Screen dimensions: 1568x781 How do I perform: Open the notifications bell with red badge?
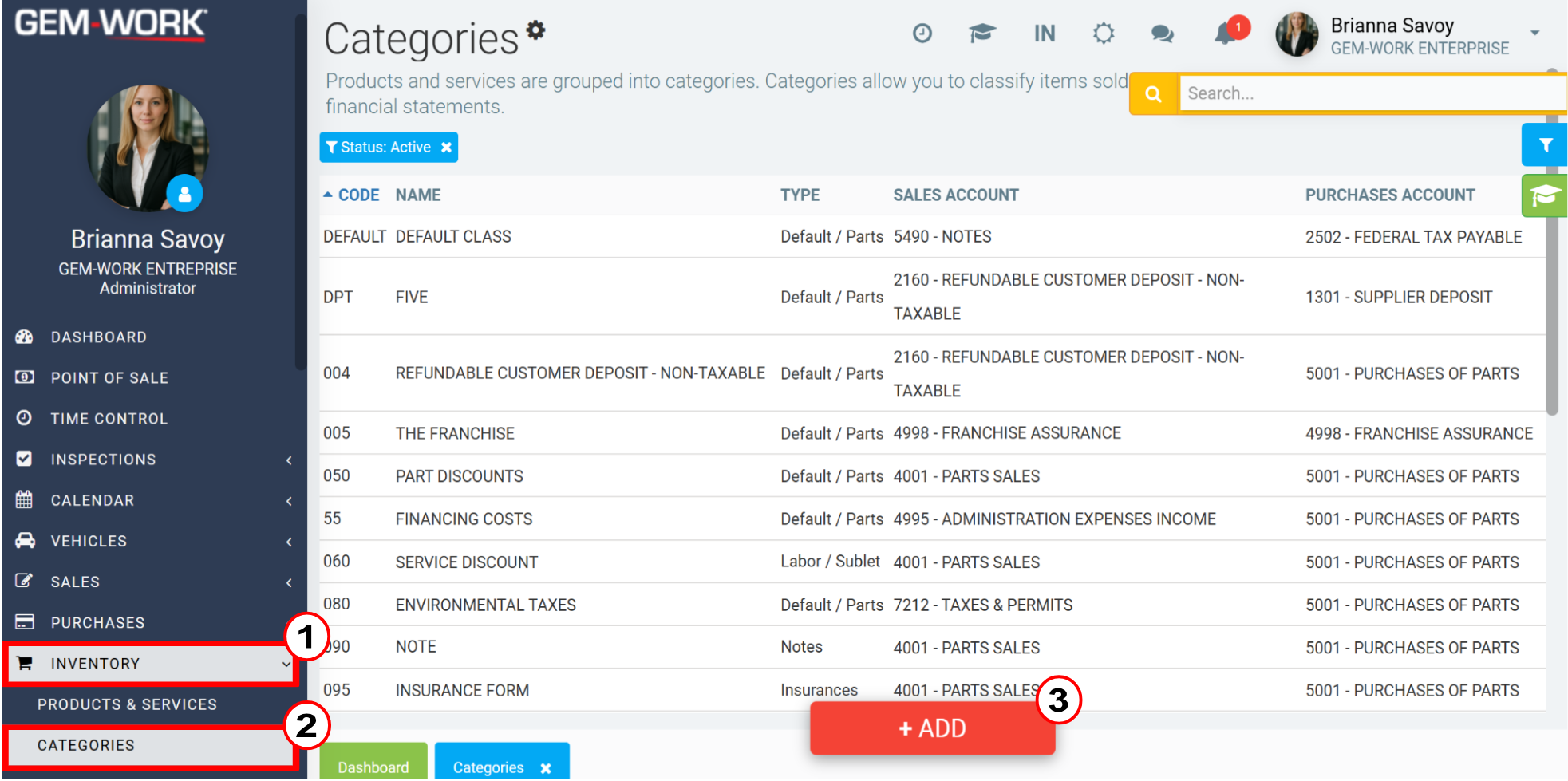[1226, 33]
